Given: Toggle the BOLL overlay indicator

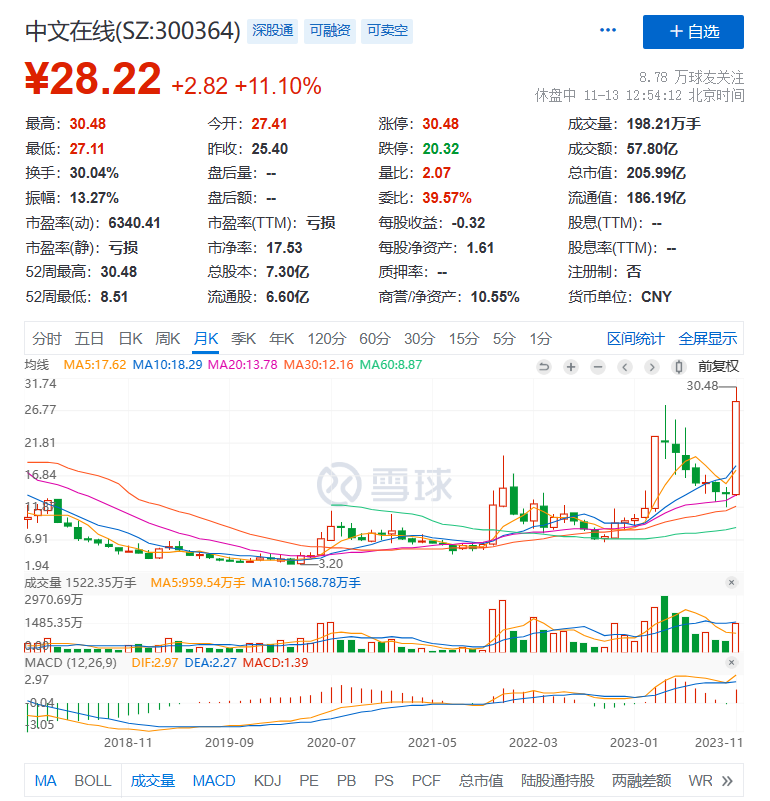Looking at the screenshot, I should coord(92,781).
